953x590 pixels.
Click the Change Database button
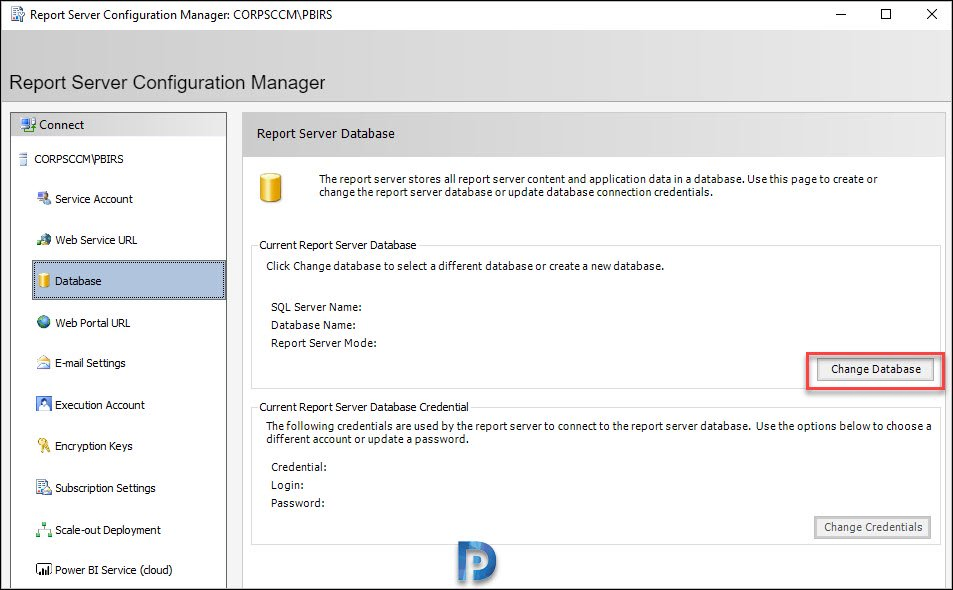[x=875, y=369]
